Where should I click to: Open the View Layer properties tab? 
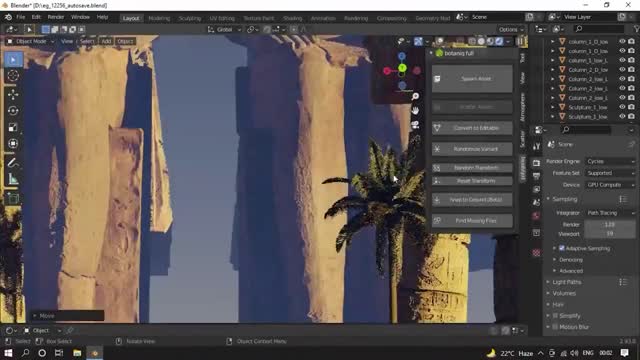pos(536,189)
